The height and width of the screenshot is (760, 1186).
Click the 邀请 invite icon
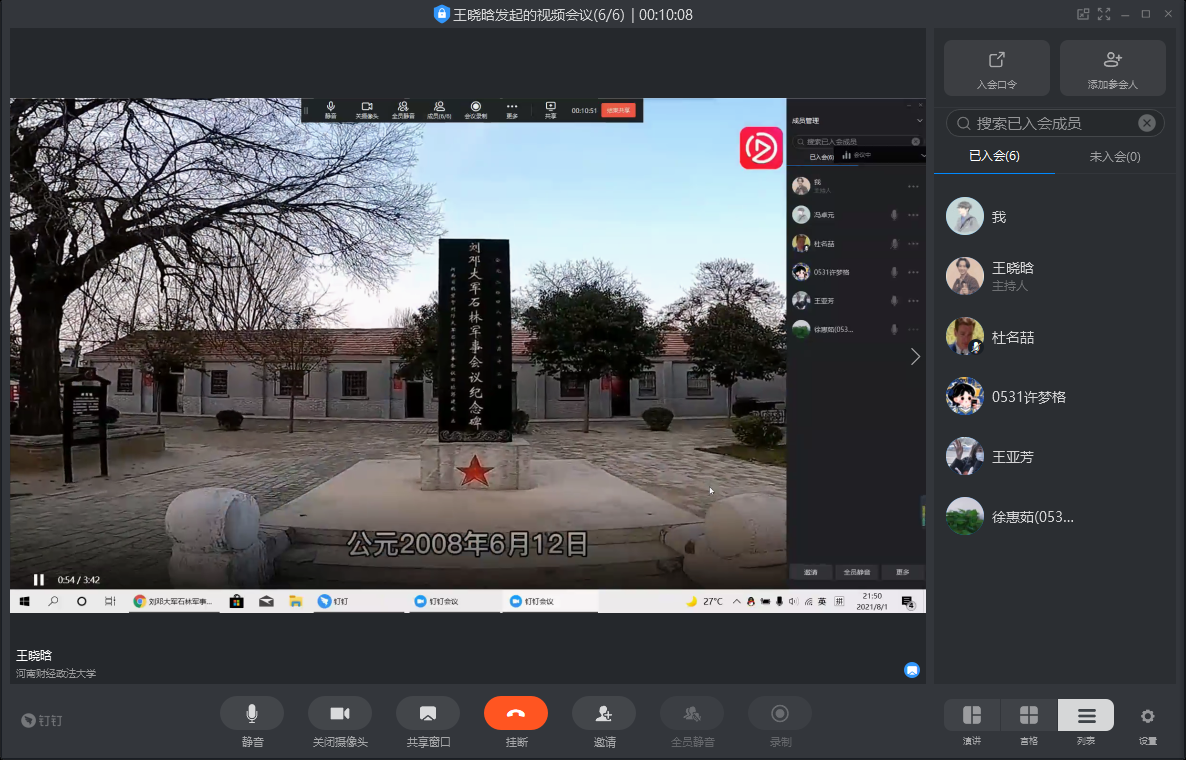[604, 714]
